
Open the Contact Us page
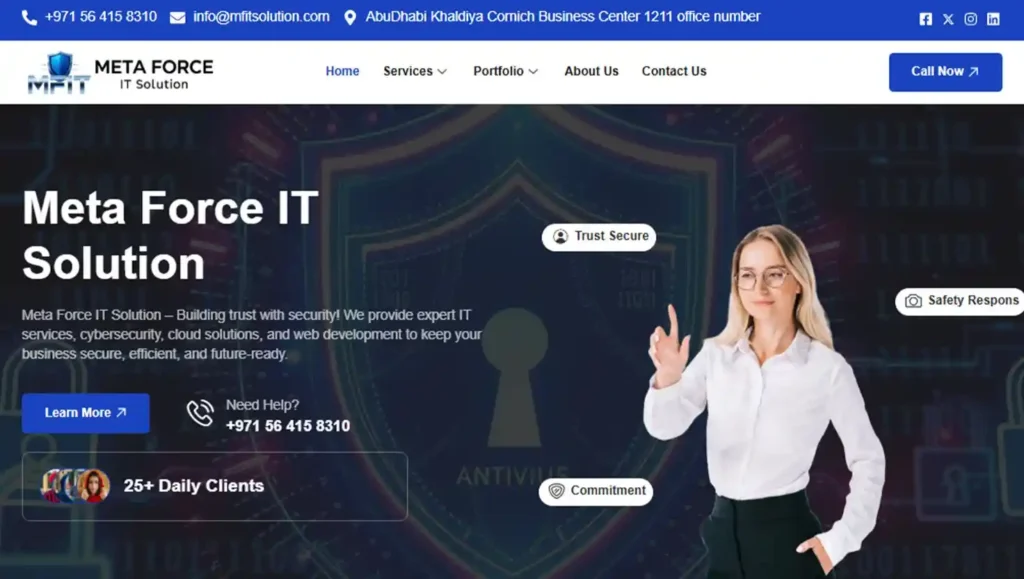pyautogui.click(x=674, y=71)
